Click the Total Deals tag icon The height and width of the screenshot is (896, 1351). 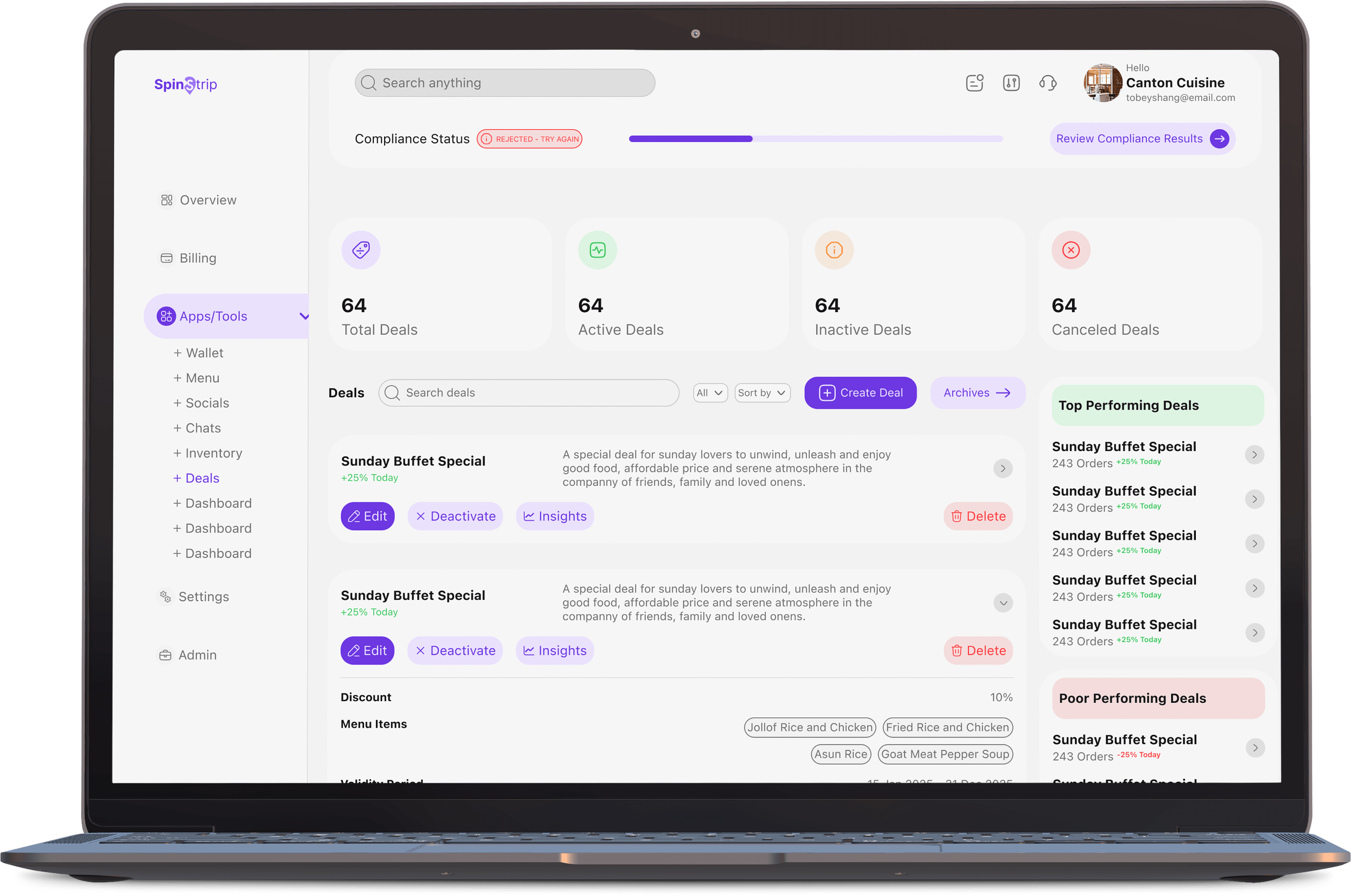pyautogui.click(x=361, y=250)
